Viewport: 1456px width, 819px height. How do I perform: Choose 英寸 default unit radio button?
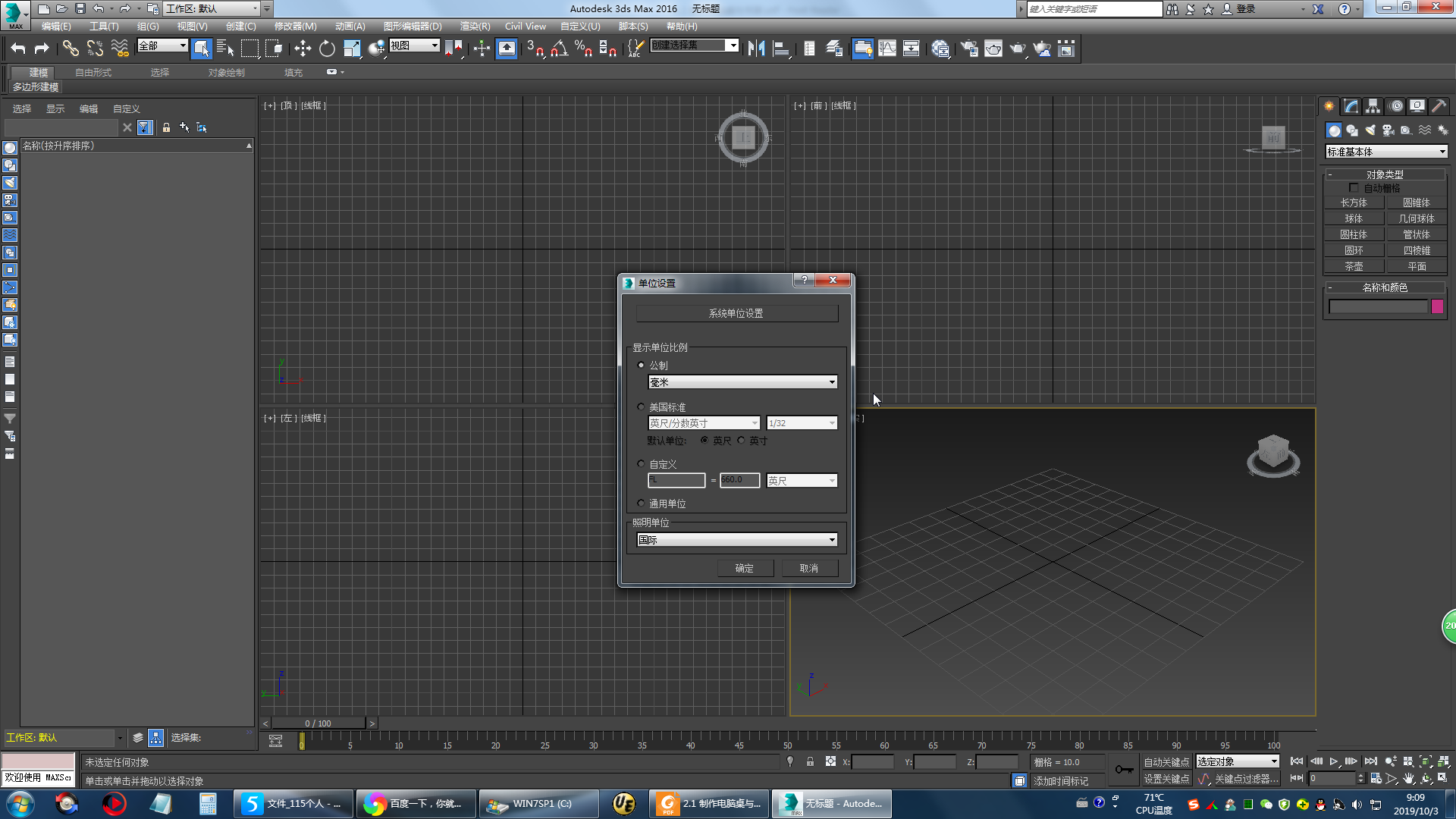pyautogui.click(x=741, y=441)
